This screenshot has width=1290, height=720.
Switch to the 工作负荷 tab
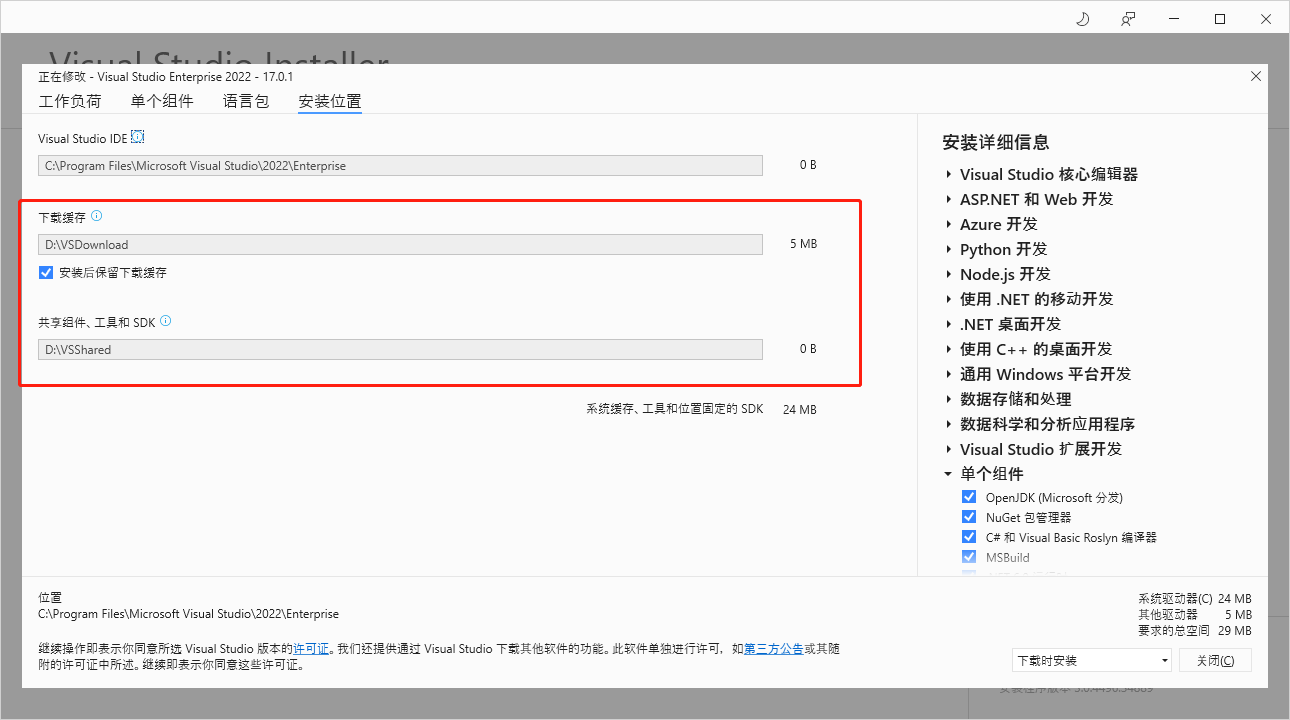(70, 101)
